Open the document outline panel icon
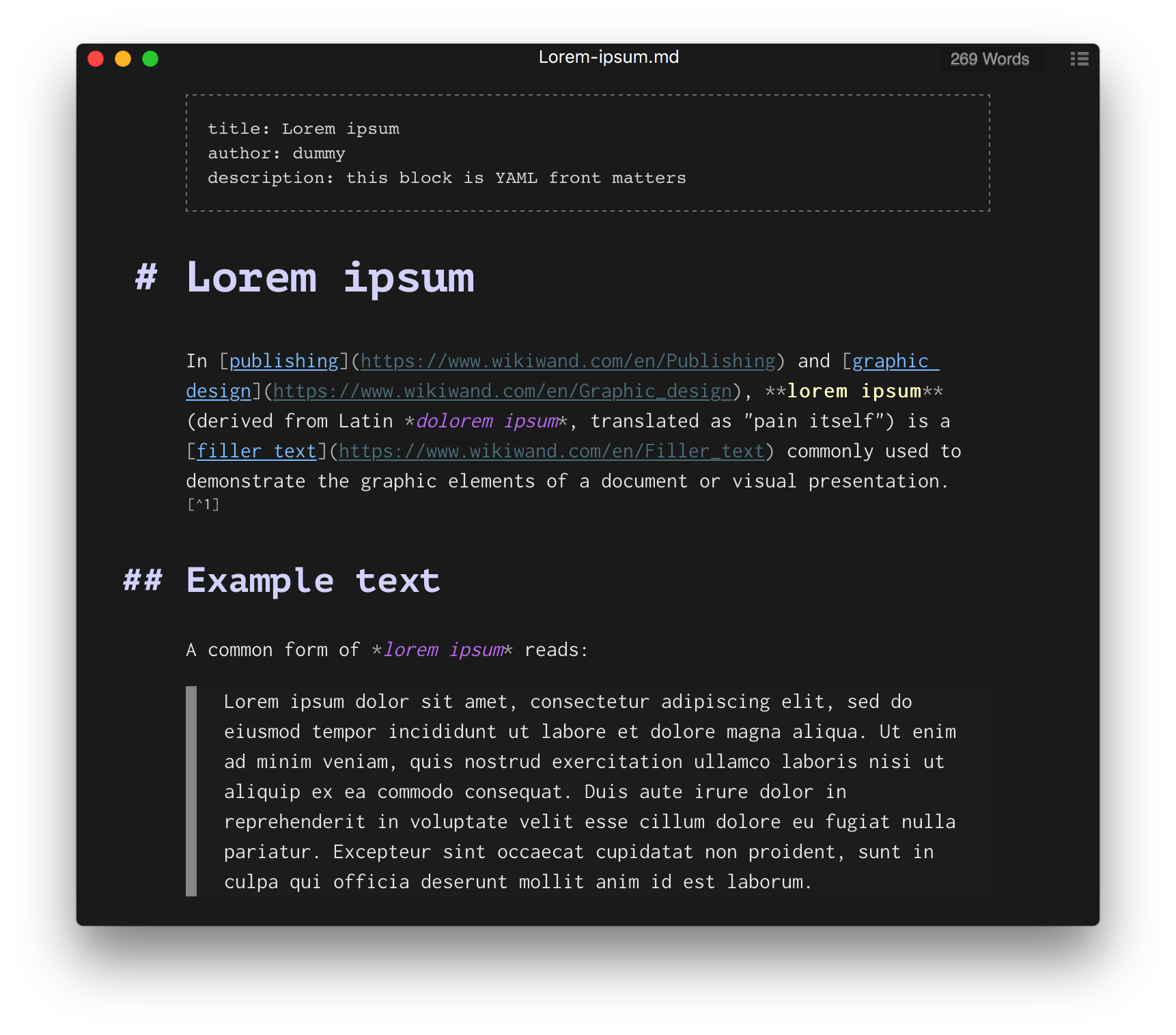1176x1035 pixels. click(x=1080, y=59)
